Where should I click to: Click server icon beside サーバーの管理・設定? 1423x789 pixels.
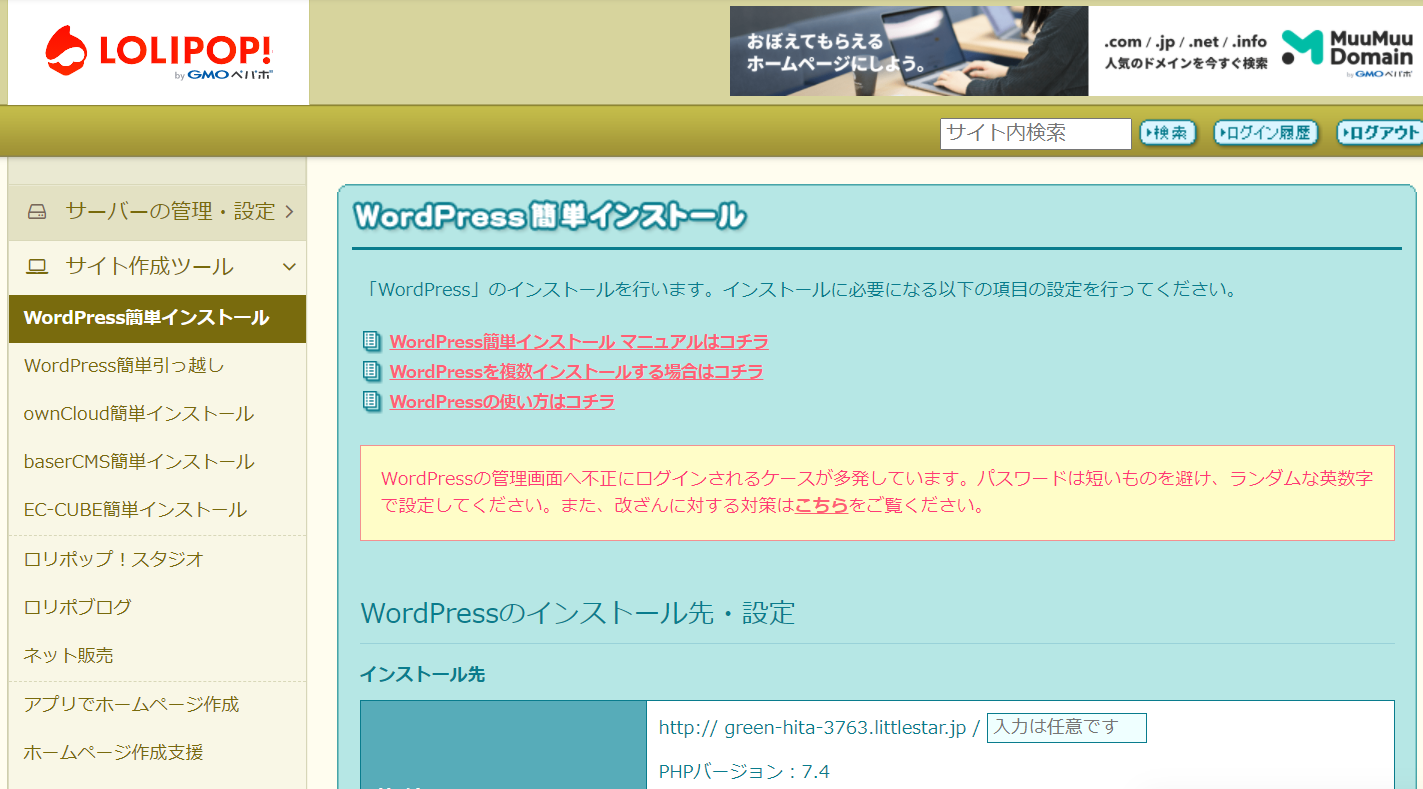(x=37, y=211)
